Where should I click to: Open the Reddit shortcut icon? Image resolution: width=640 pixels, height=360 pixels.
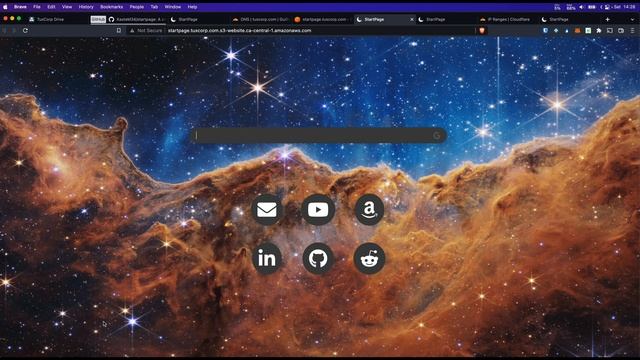[x=369, y=258]
